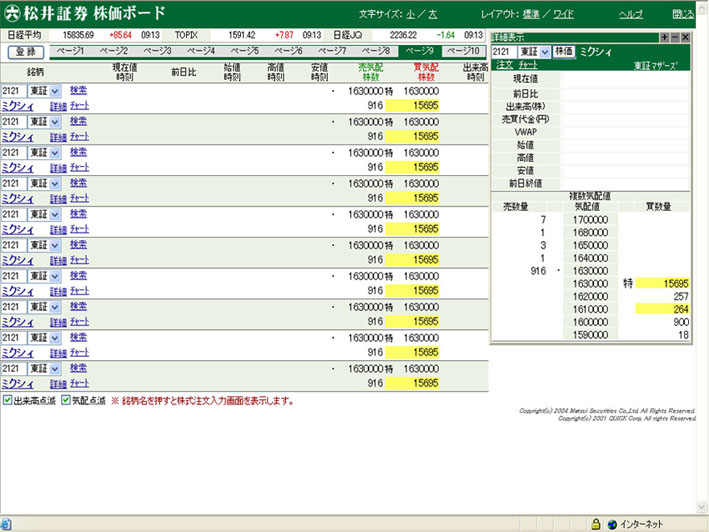
Task: Click the 日経JQ value 2236.22
Action: (x=403, y=35)
